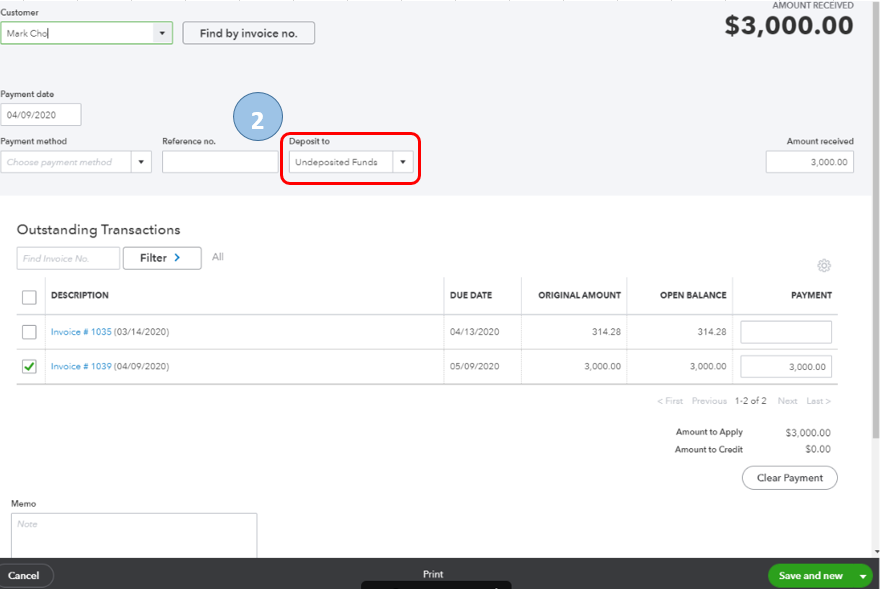Click the Next pagination link

787,401
